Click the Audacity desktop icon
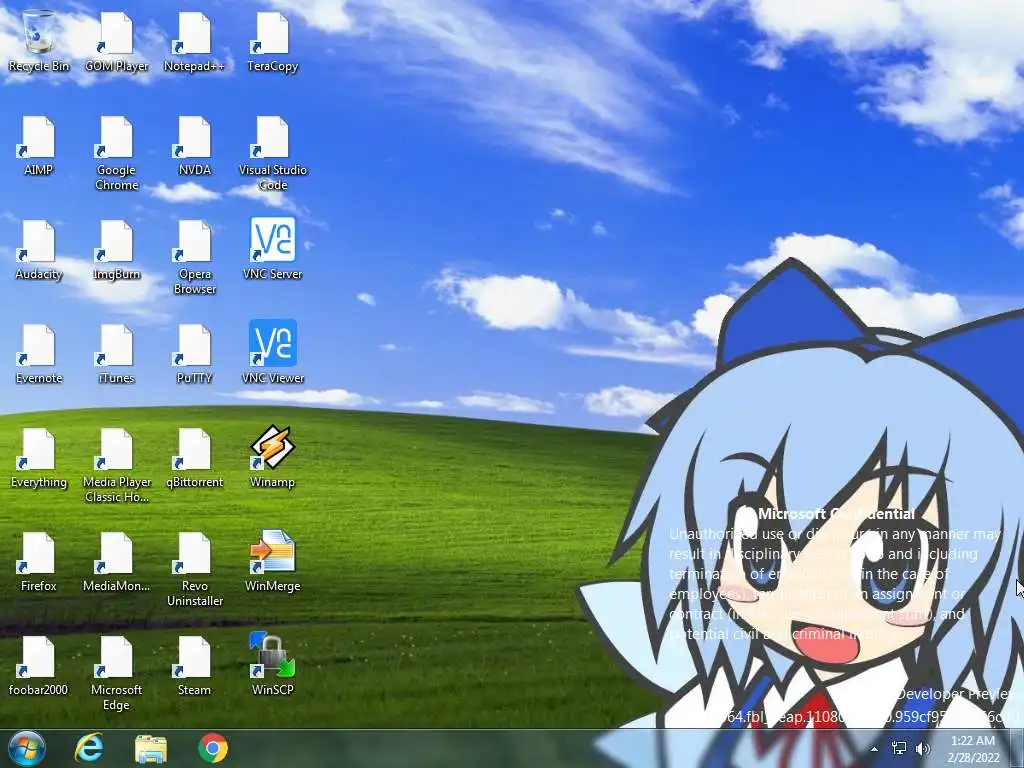Image resolution: width=1024 pixels, height=768 pixels. point(39,249)
